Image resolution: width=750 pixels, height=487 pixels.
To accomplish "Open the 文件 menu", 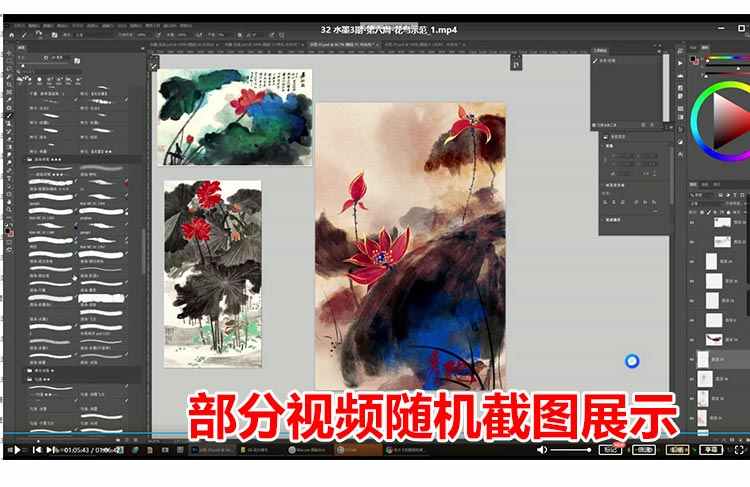I will pos(20,26).
